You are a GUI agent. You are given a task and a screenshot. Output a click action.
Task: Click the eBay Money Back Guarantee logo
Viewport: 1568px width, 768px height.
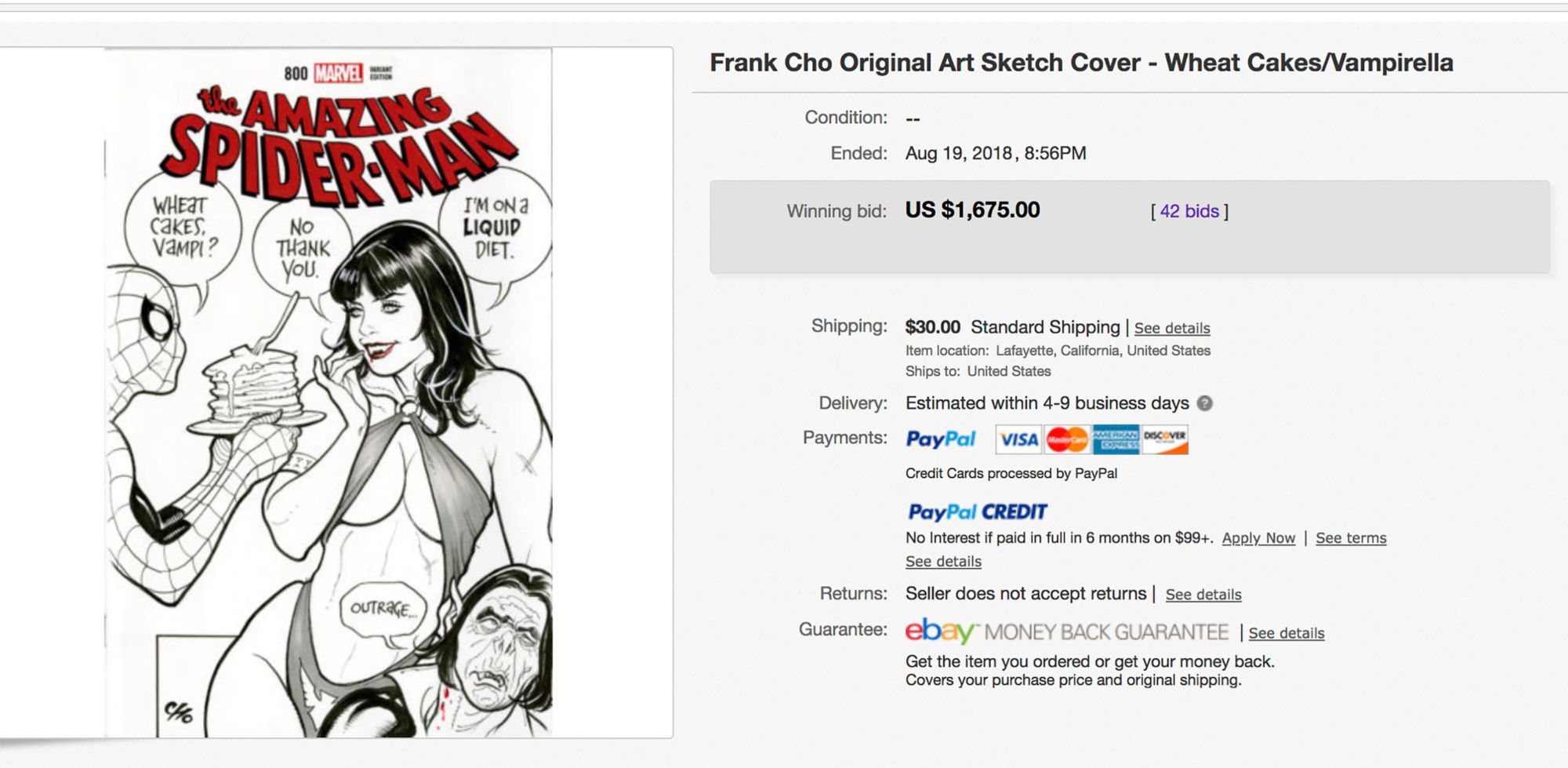tap(1066, 632)
